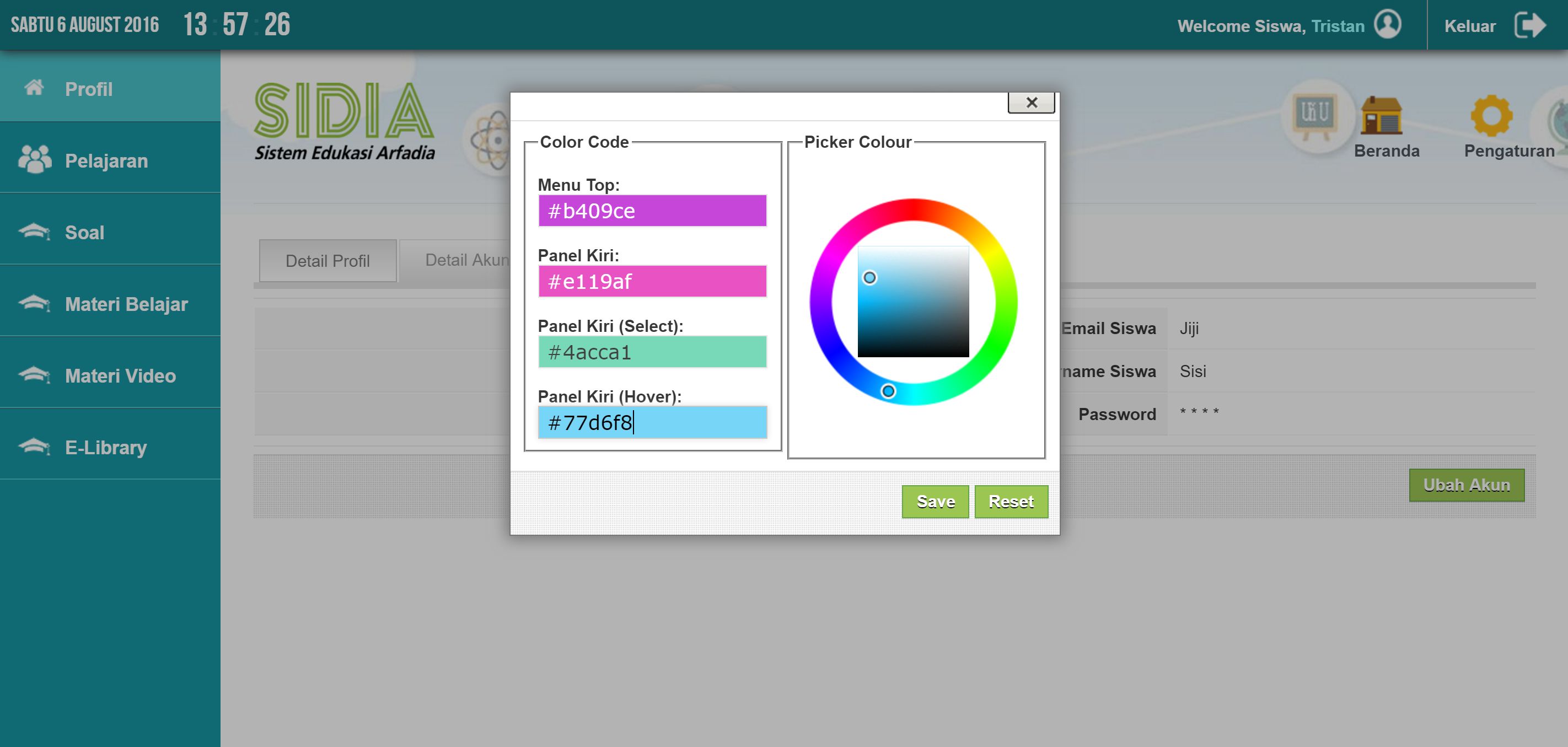This screenshot has height=747, width=1568.
Task: Click the Materi Video graduation cap icon
Action: coord(35,374)
